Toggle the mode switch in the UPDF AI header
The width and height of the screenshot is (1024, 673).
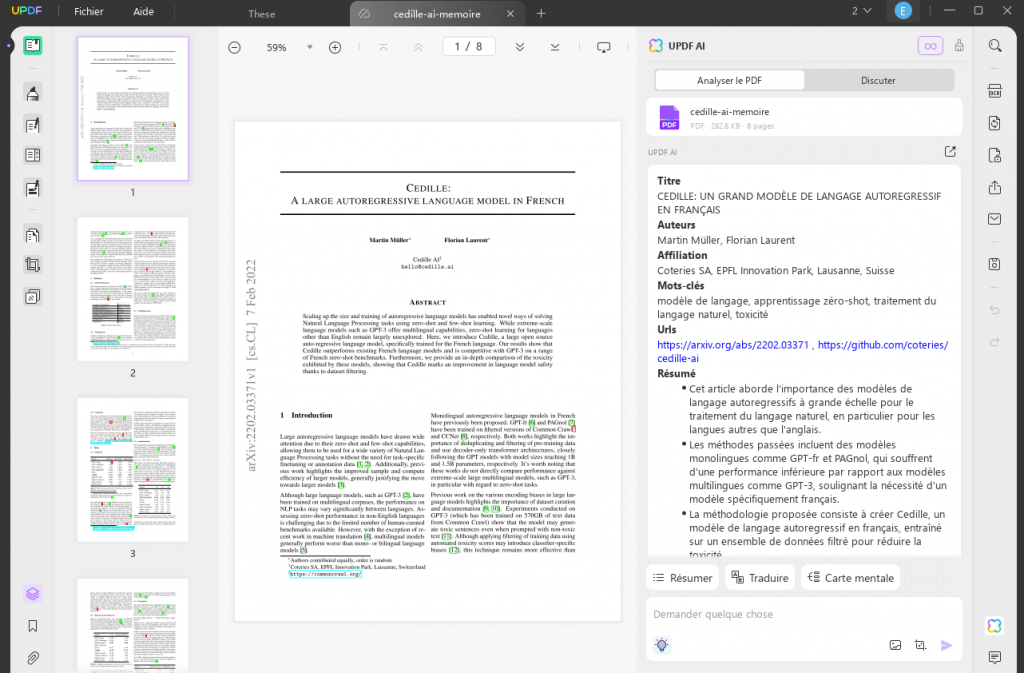929,45
